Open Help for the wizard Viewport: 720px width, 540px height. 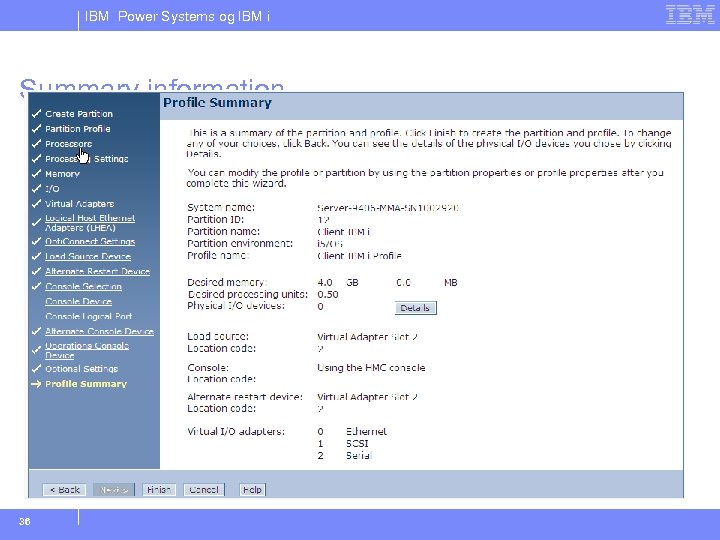(x=252, y=489)
